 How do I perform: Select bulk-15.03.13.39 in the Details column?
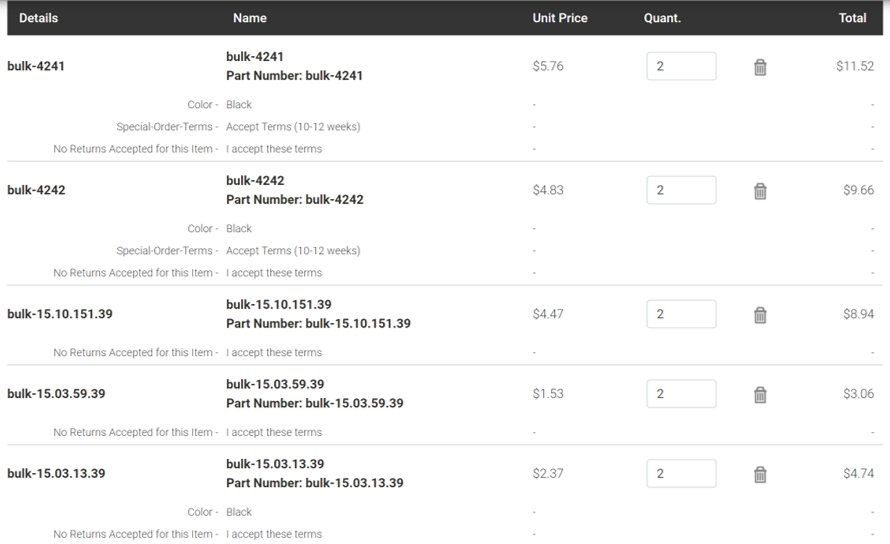point(56,473)
